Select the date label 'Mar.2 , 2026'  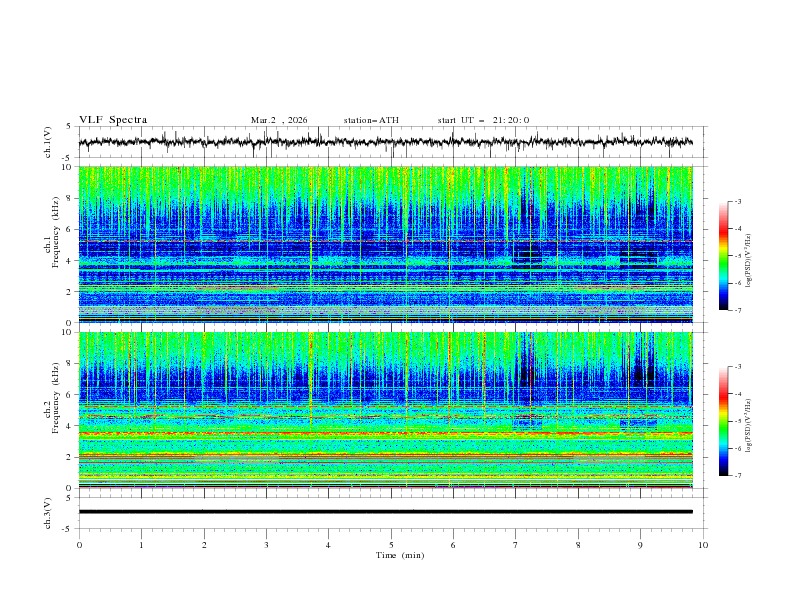(x=279, y=120)
